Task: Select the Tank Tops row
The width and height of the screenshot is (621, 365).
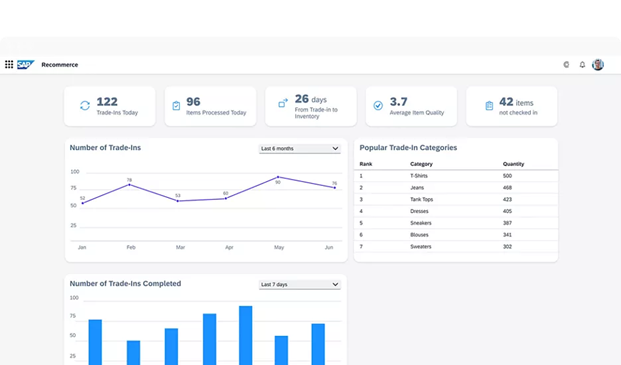Action: tap(456, 200)
